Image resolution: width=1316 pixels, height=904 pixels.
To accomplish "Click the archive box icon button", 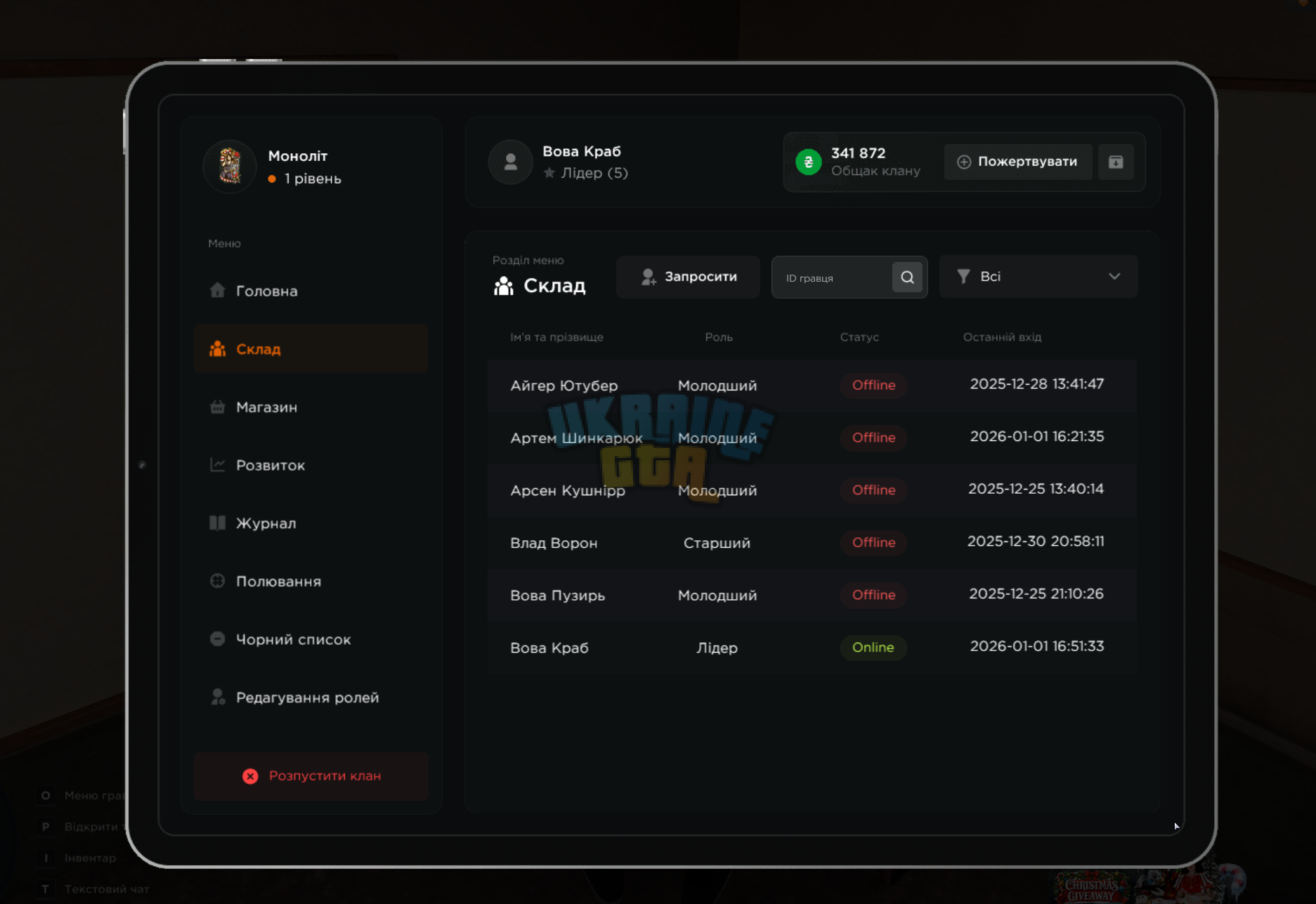I will point(1116,162).
